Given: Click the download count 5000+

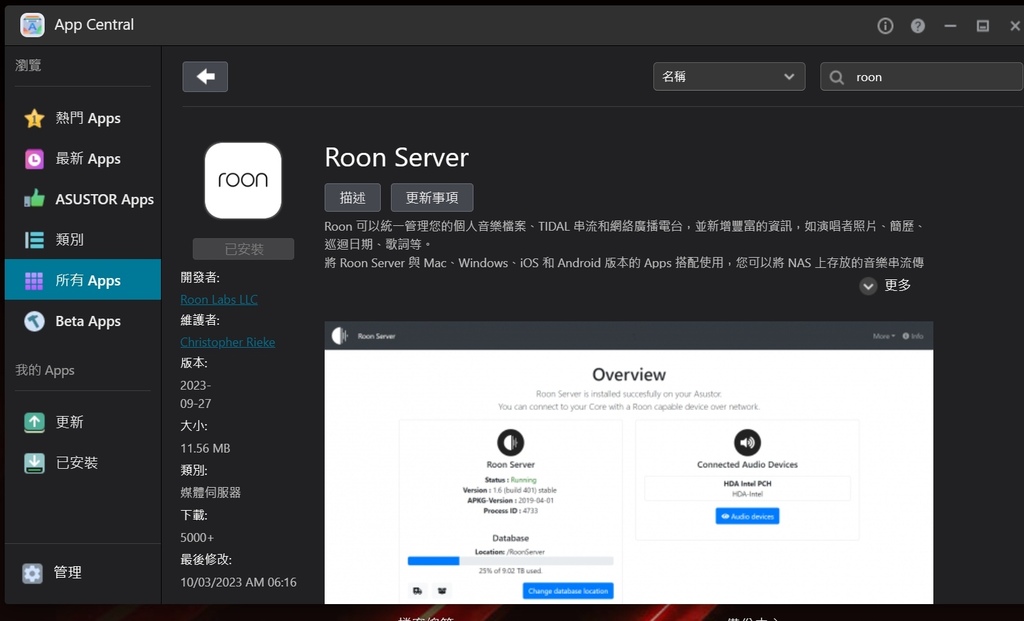Looking at the screenshot, I should pyautogui.click(x=197, y=537).
